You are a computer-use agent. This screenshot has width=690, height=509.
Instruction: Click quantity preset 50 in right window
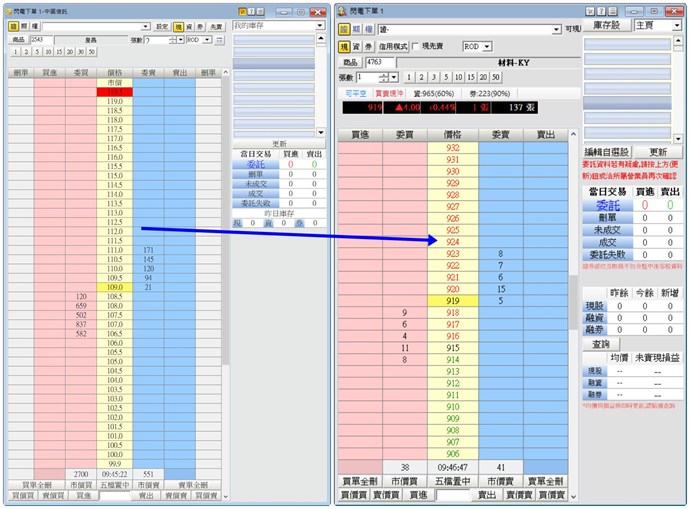click(x=496, y=77)
